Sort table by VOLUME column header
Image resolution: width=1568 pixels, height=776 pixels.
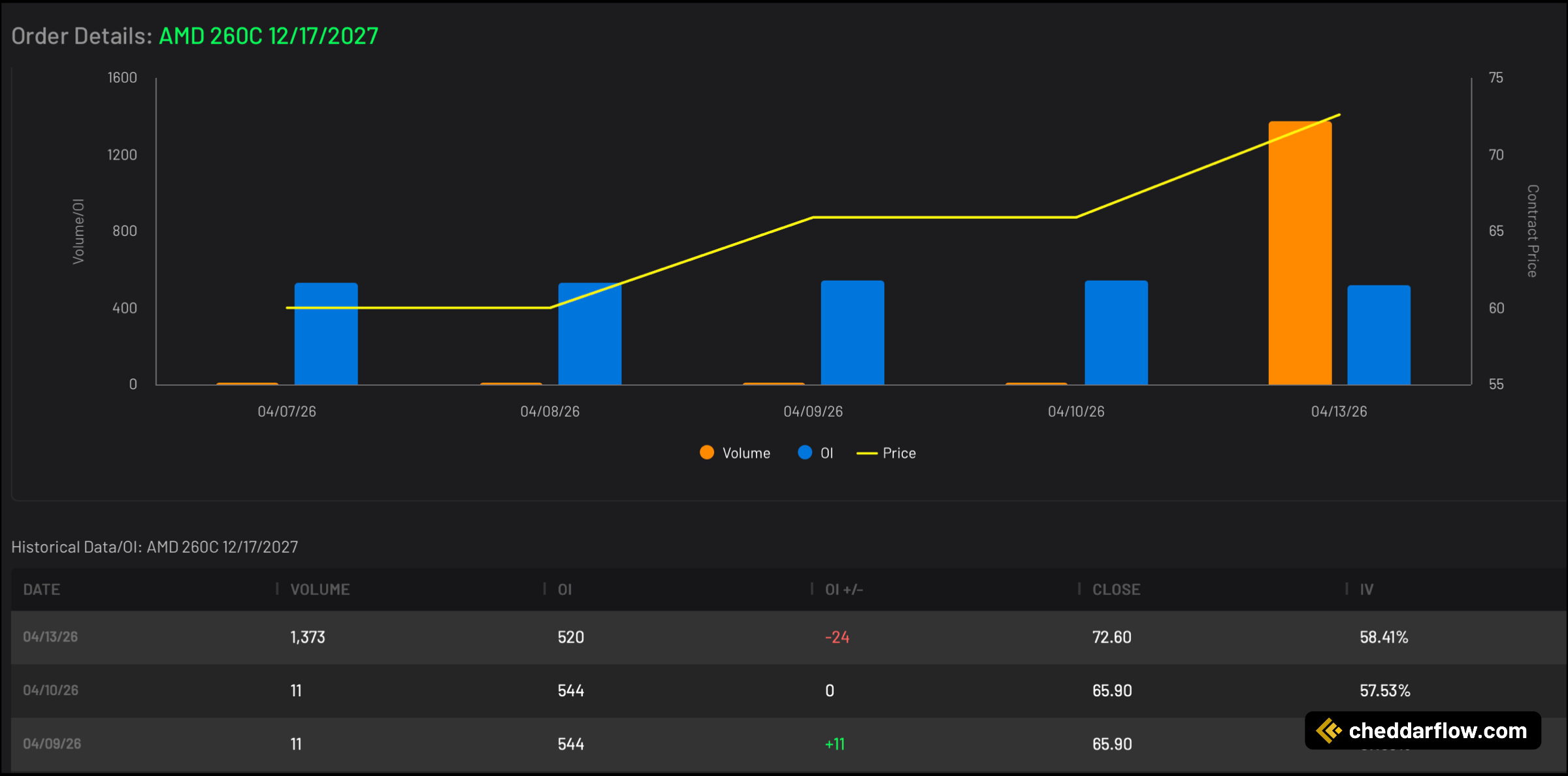(320, 589)
